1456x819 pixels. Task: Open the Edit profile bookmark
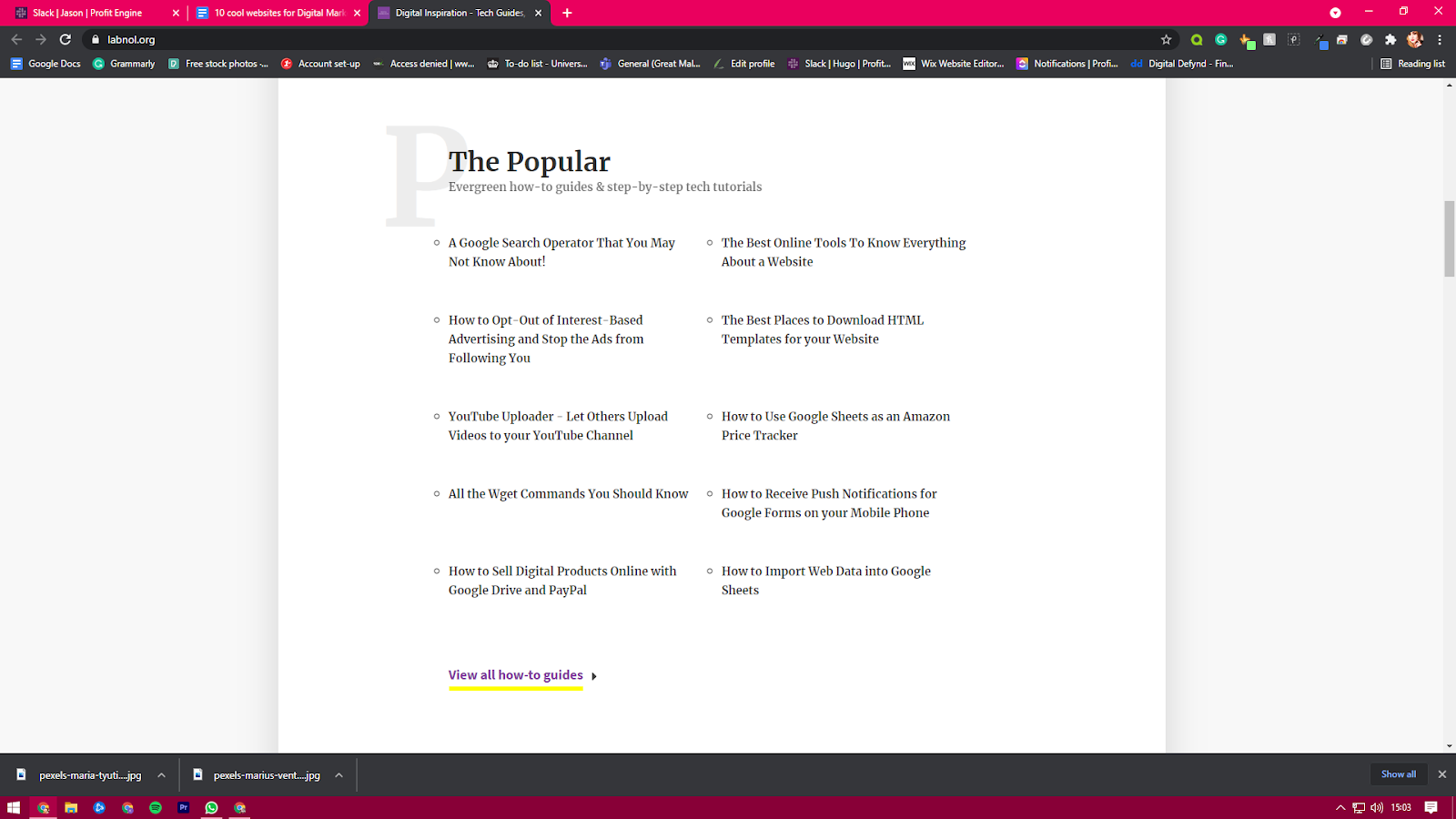point(744,64)
